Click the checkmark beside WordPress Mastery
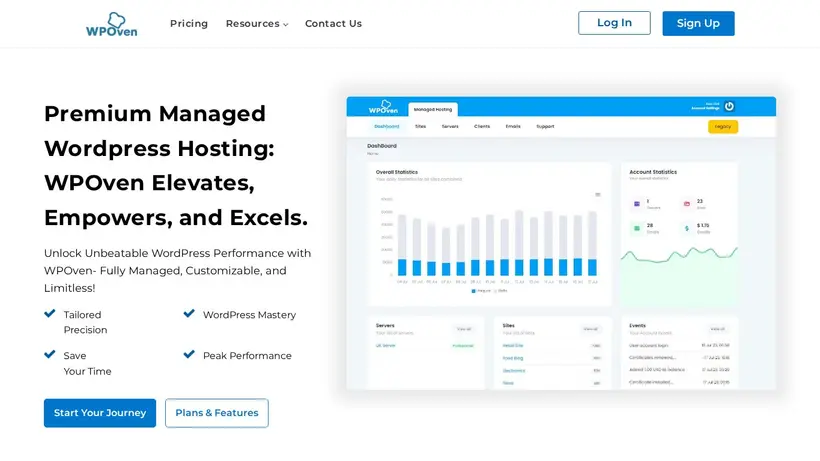This screenshot has width=820, height=461. point(189,314)
